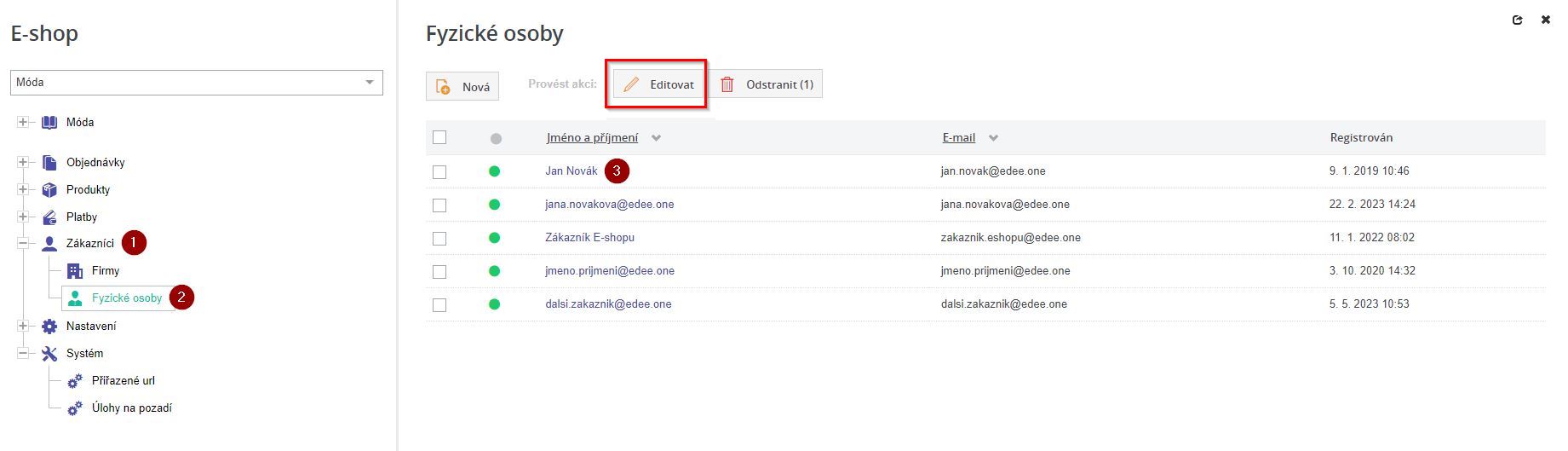
Task: Collapse the Zákazníci tree node
Action: [23, 244]
